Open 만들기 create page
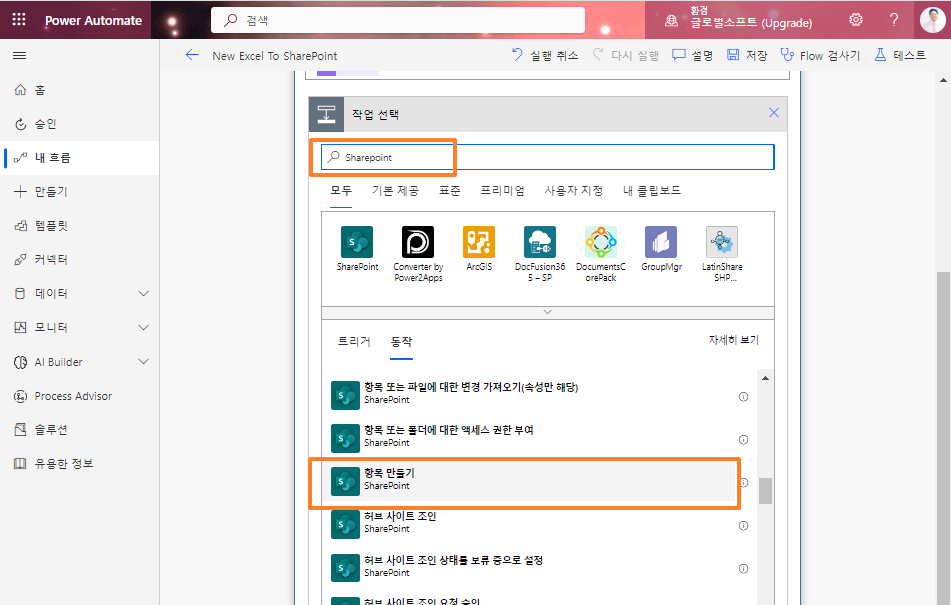 click(79, 192)
